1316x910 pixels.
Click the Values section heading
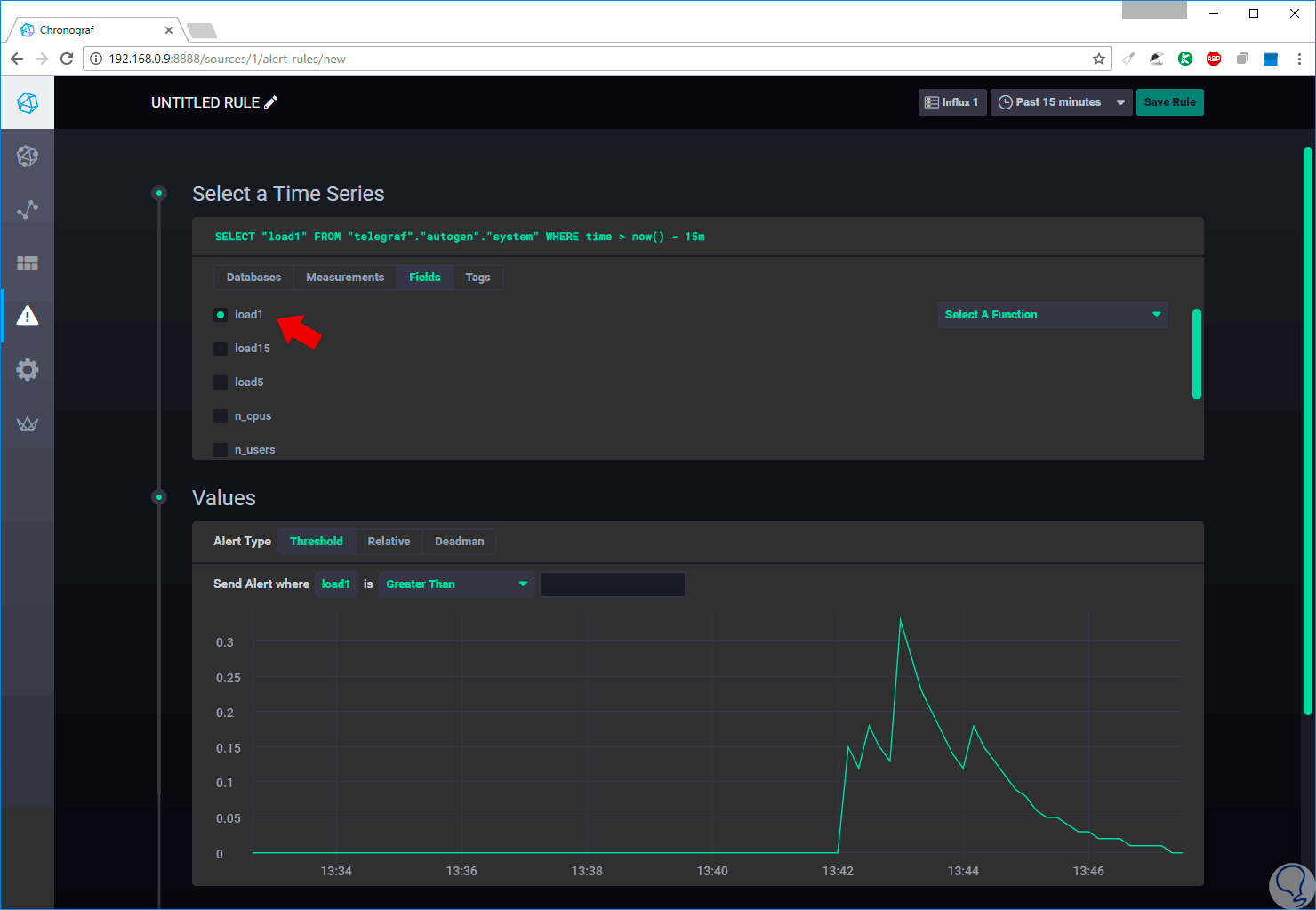224,498
